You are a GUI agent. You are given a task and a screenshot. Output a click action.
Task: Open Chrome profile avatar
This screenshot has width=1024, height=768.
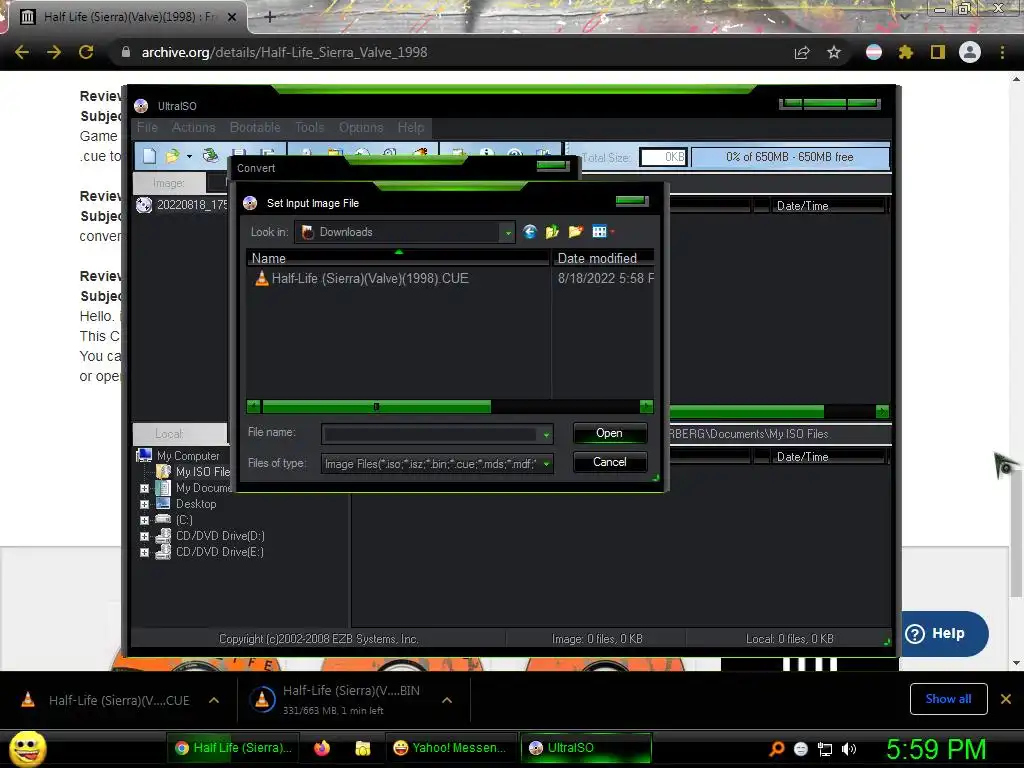(970, 52)
